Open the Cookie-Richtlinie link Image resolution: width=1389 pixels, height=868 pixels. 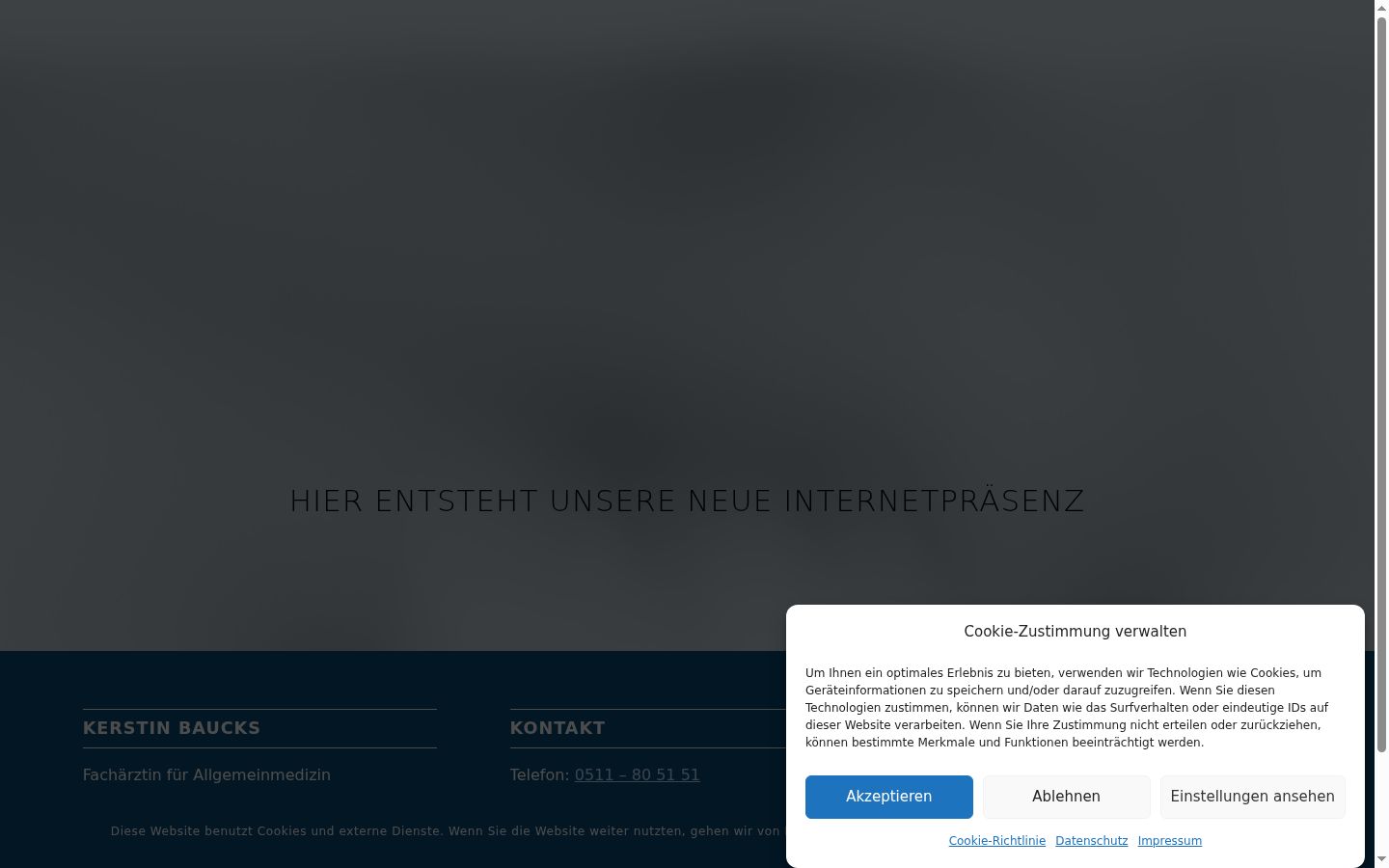pyautogui.click(x=996, y=841)
